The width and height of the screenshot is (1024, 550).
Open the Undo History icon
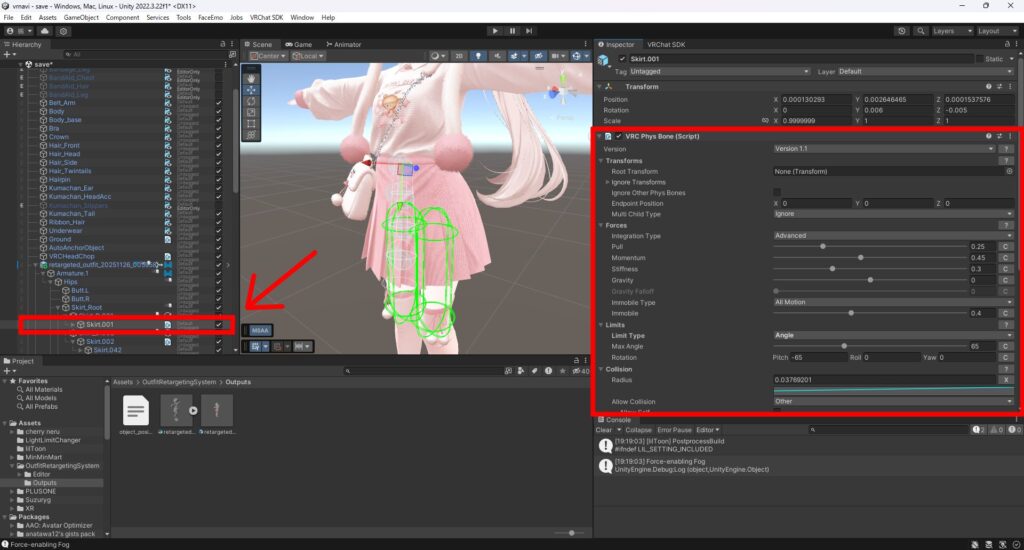coord(901,31)
